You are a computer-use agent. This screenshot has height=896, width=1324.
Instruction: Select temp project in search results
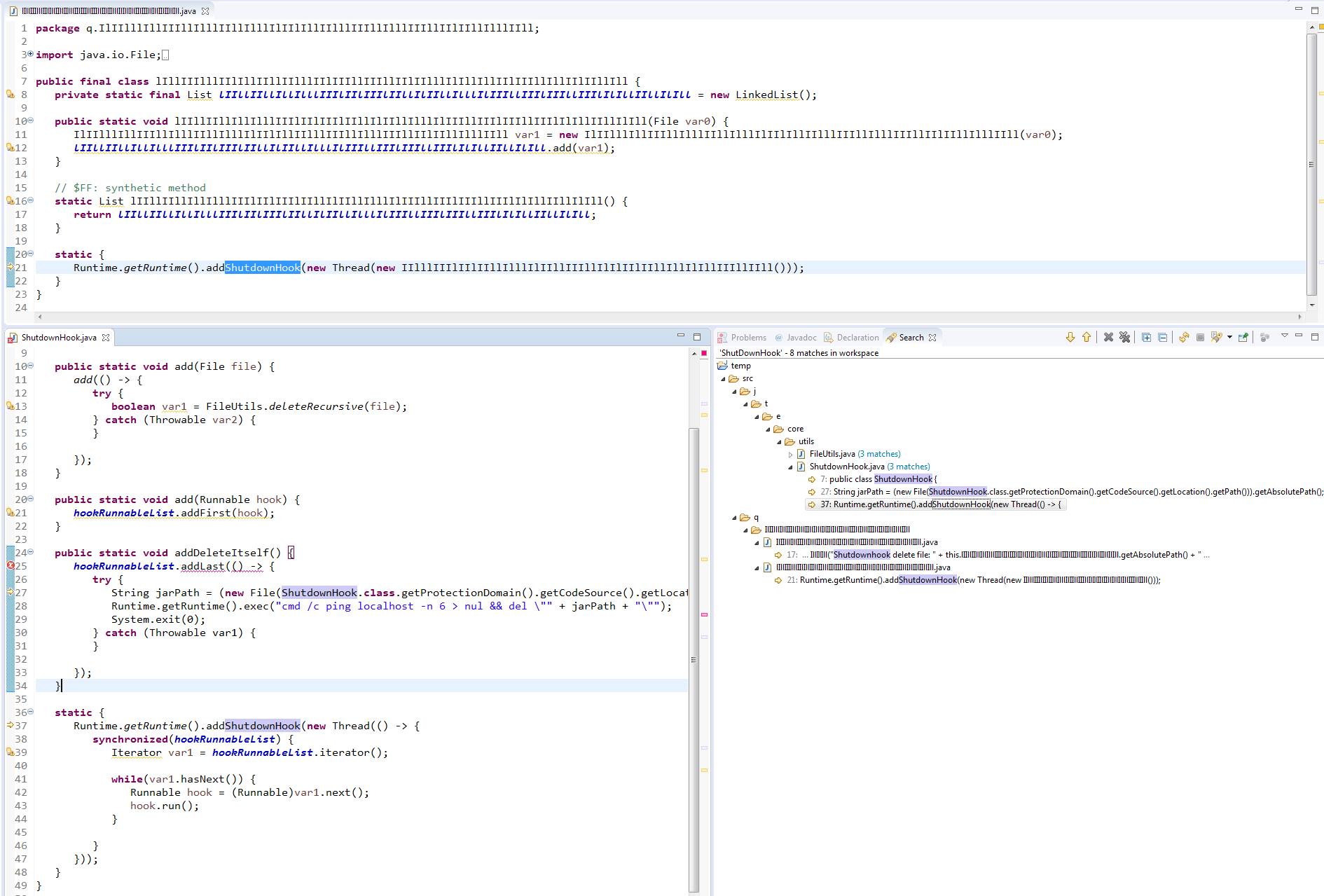coord(733,366)
